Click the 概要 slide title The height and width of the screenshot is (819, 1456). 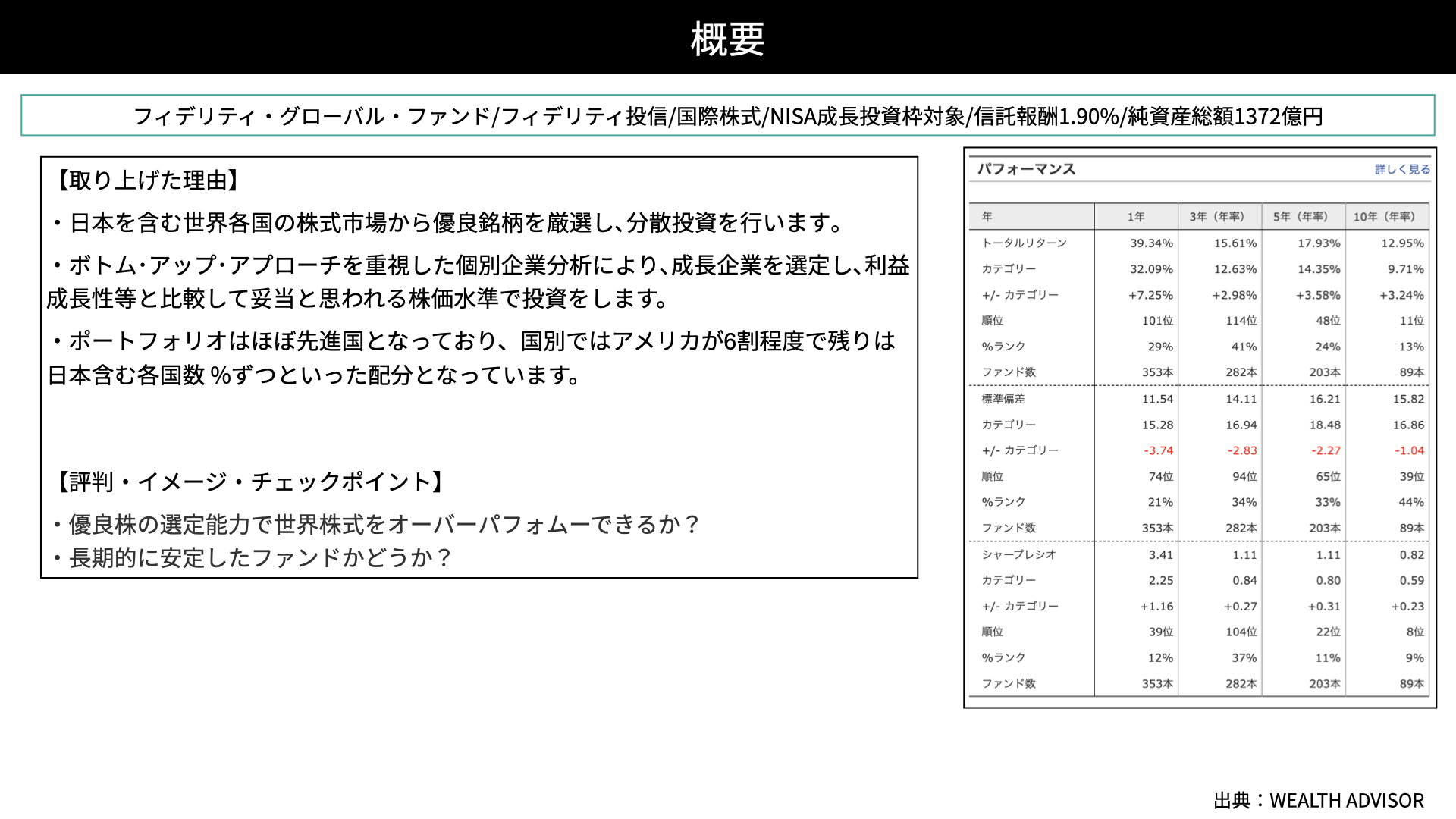727,39
